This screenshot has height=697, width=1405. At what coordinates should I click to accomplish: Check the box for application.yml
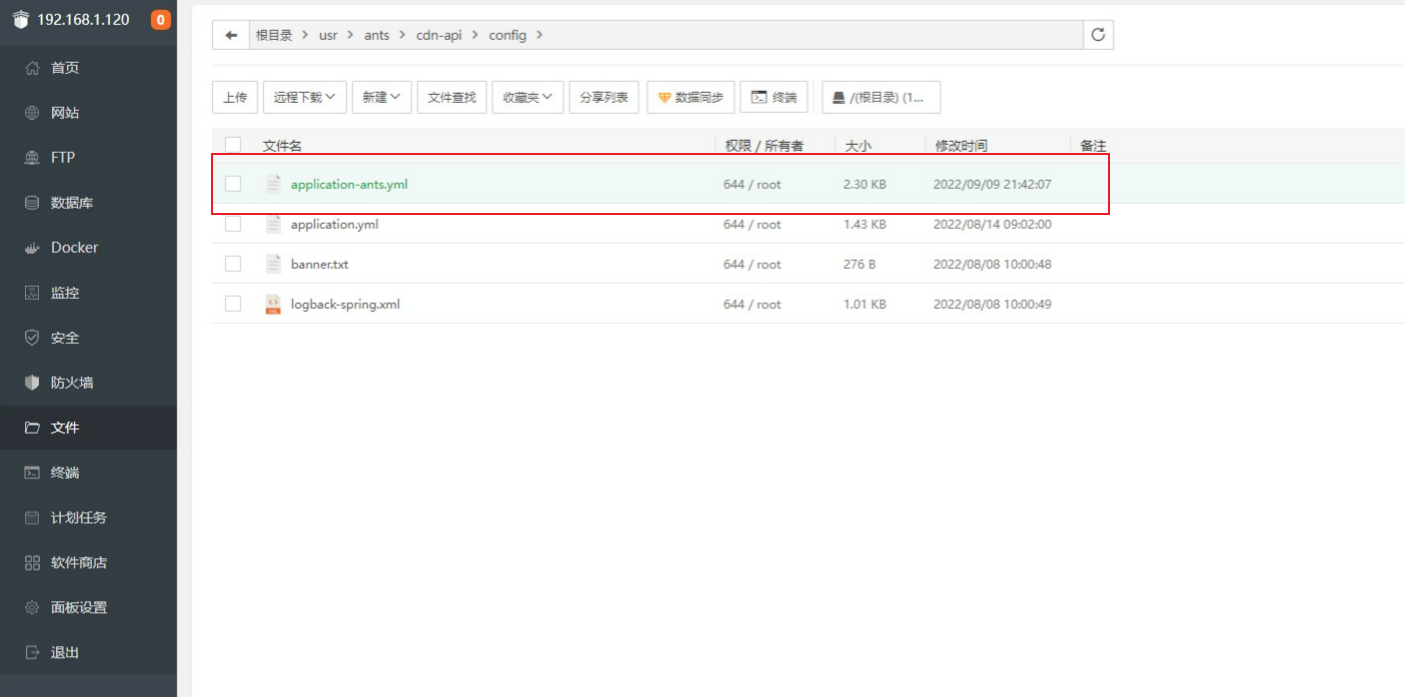233,224
